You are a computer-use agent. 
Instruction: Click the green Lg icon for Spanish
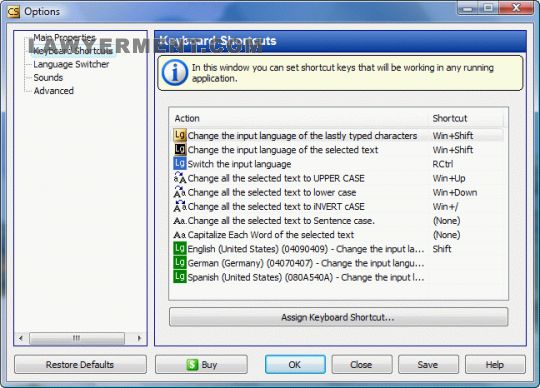click(179, 276)
